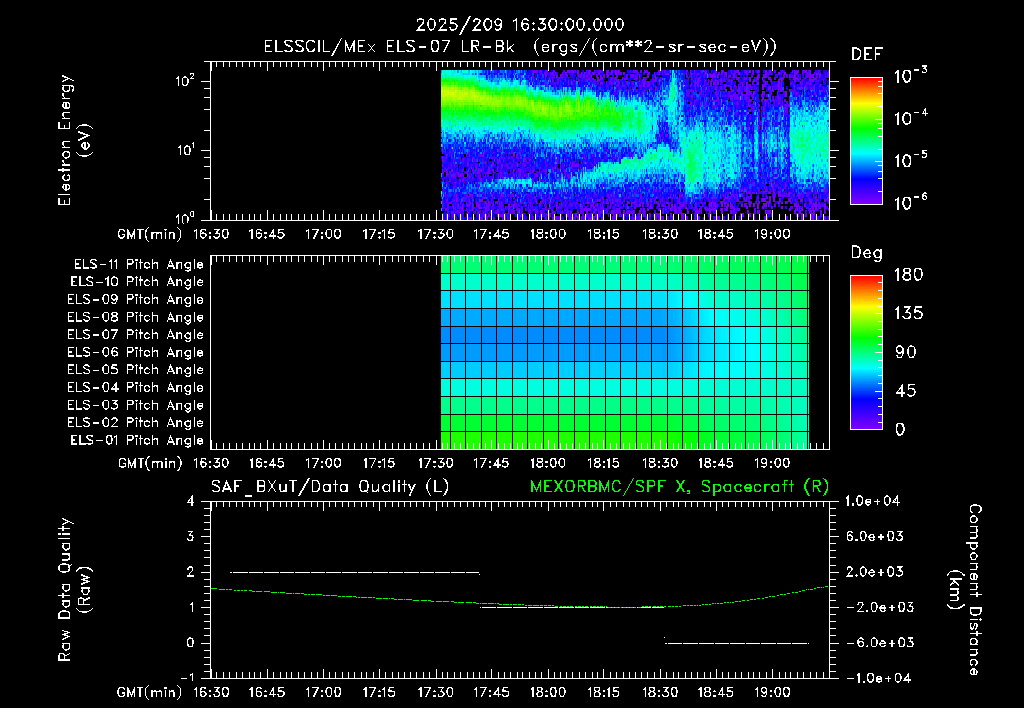
Task: Select the ELS-11 Pitch Angle row label
Action: 138,265
